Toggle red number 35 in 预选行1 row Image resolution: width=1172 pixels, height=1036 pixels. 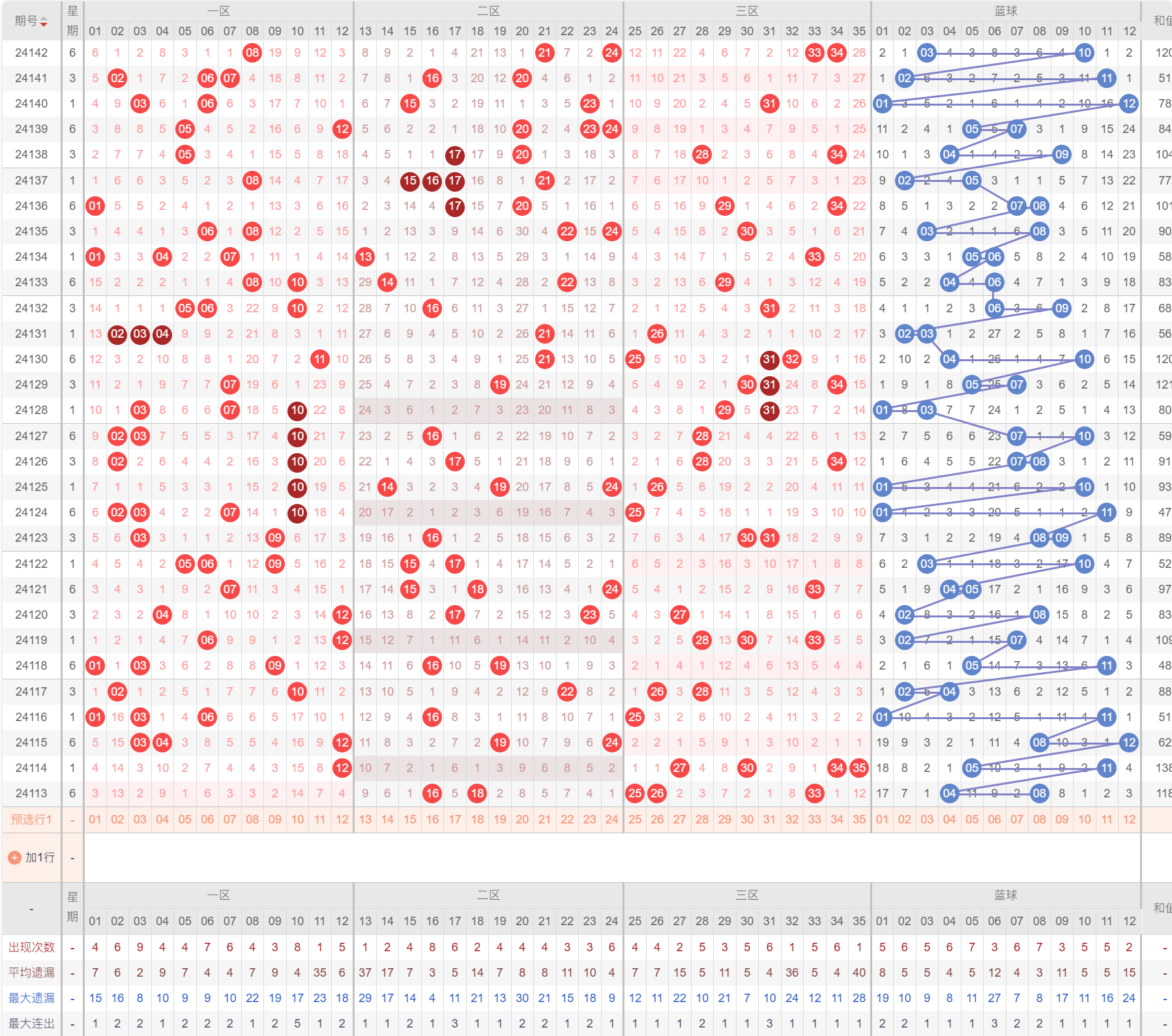859,820
